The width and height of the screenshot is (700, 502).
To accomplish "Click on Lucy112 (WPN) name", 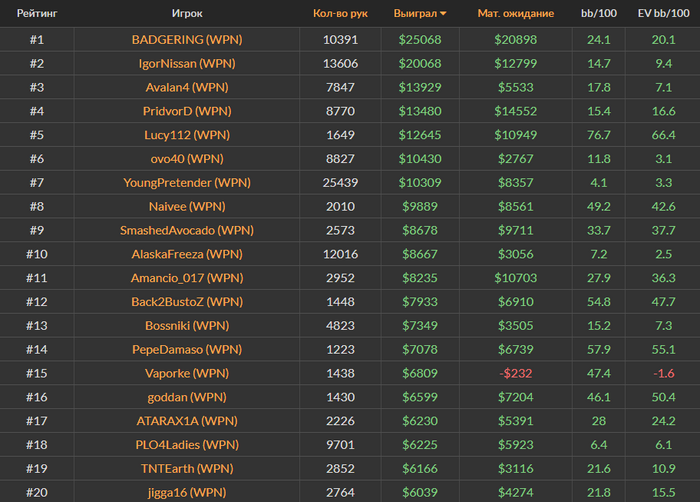I will click(187, 135).
